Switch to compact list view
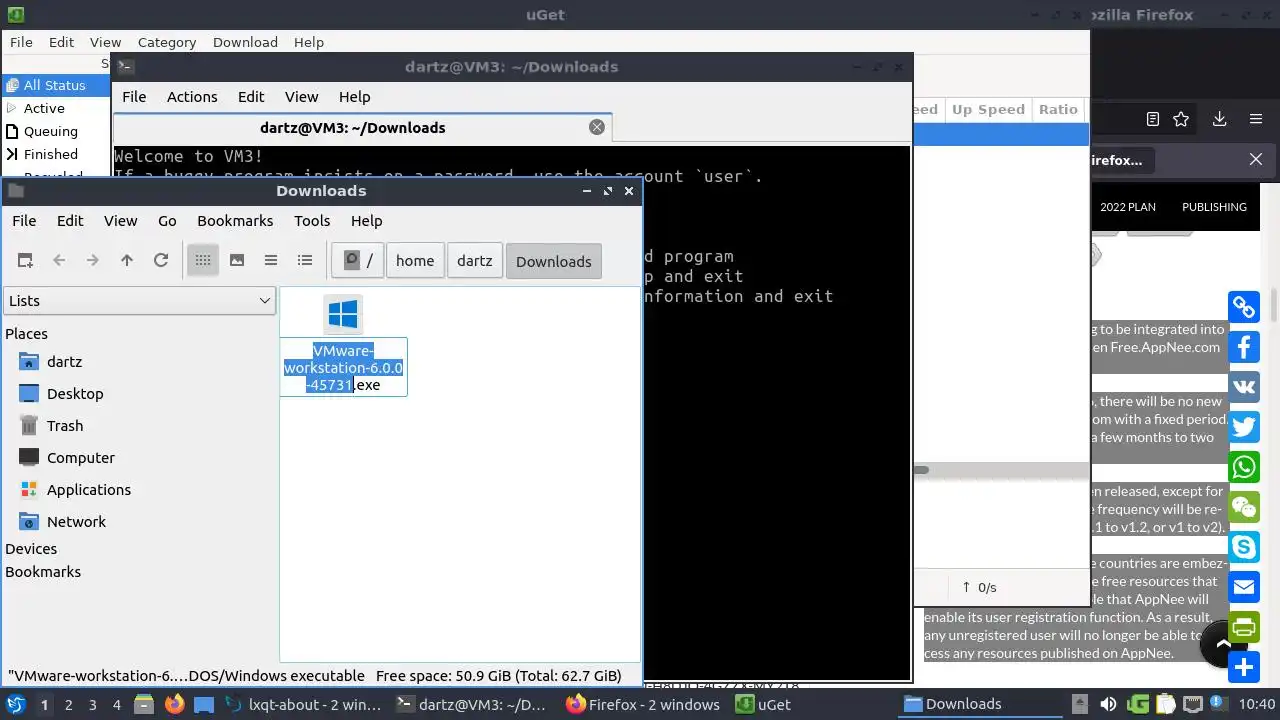 [x=271, y=260]
